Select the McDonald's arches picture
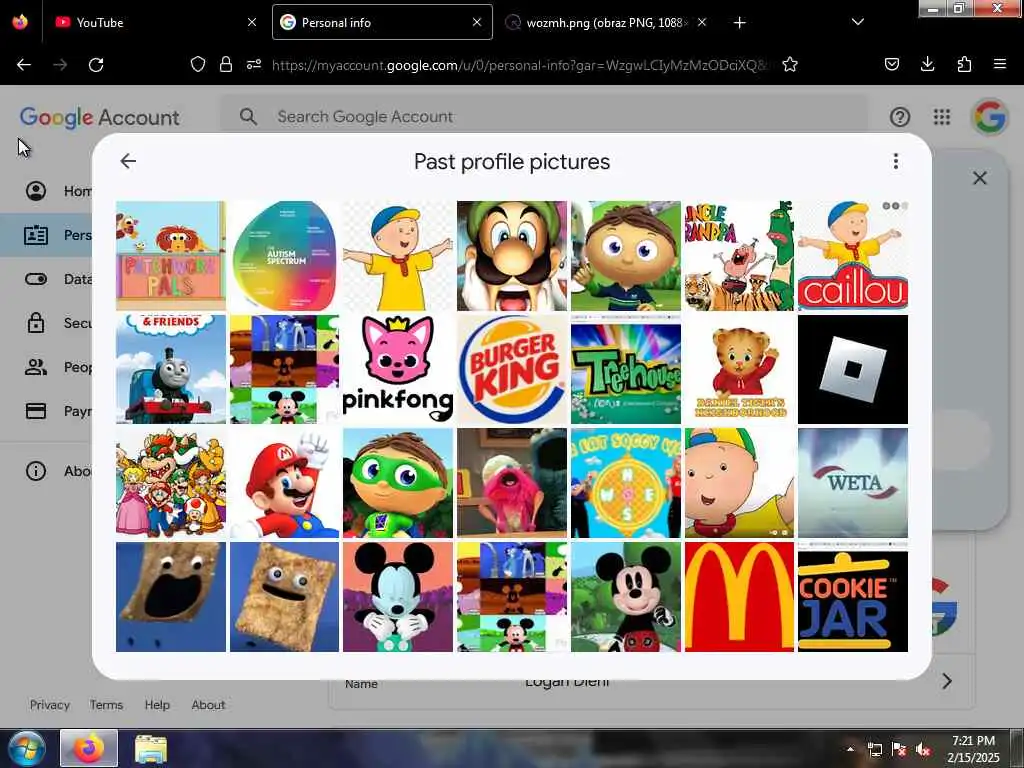This screenshot has height=768, width=1024. pyautogui.click(x=739, y=597)
